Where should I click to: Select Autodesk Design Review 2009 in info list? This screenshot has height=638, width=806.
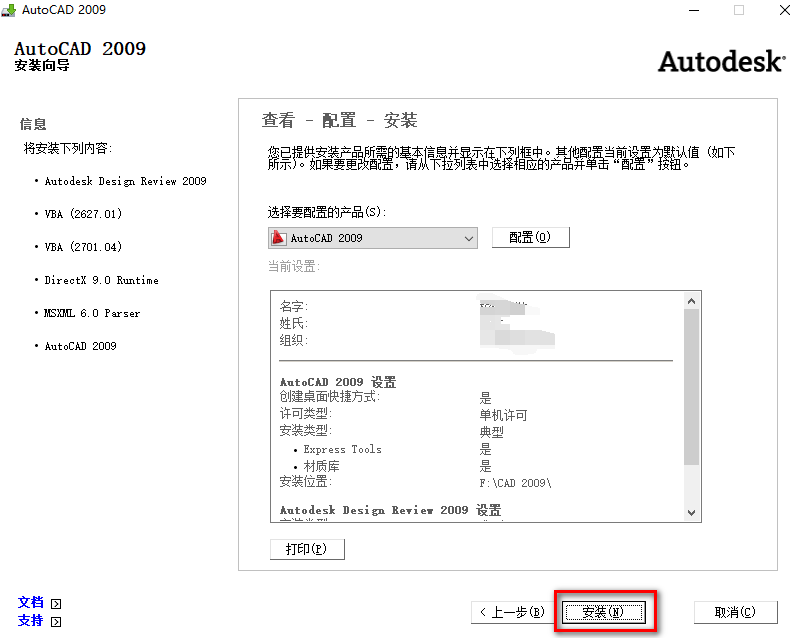click(125, 181)
